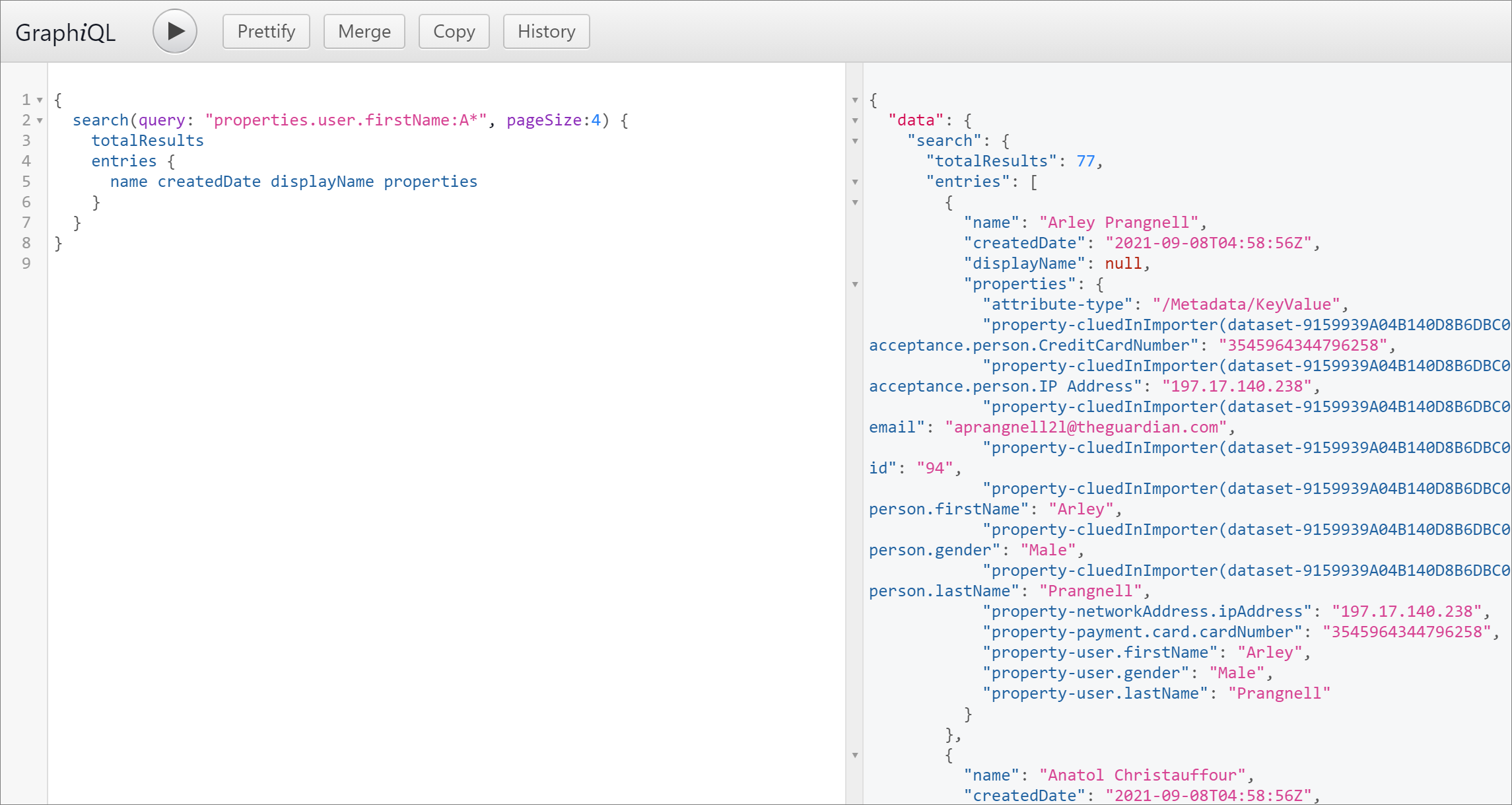Fold the search block at line 2
This screenshot has width=1512, height=805.
coord(40,121)
